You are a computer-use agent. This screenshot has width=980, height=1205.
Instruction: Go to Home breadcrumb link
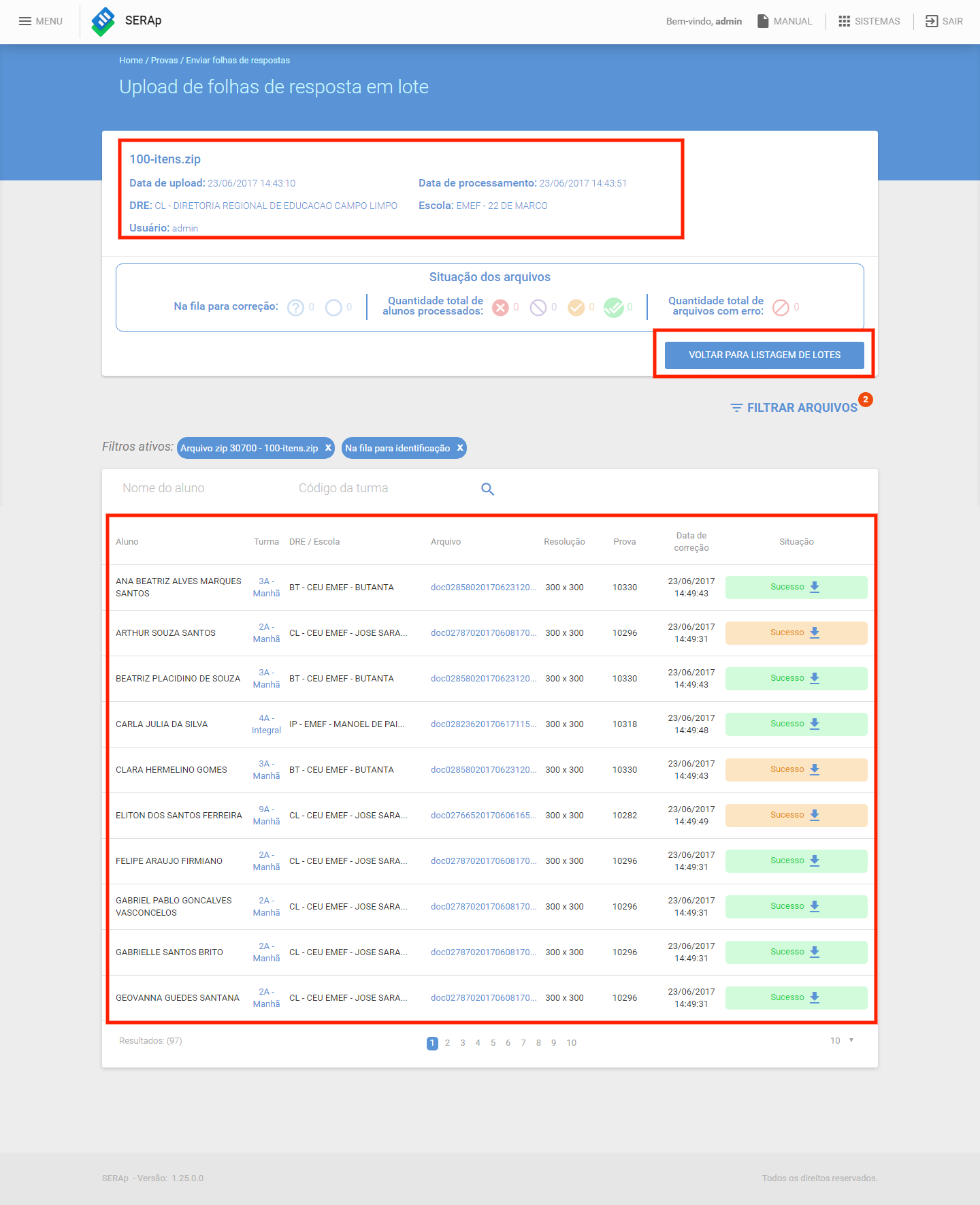pos(131,61)
